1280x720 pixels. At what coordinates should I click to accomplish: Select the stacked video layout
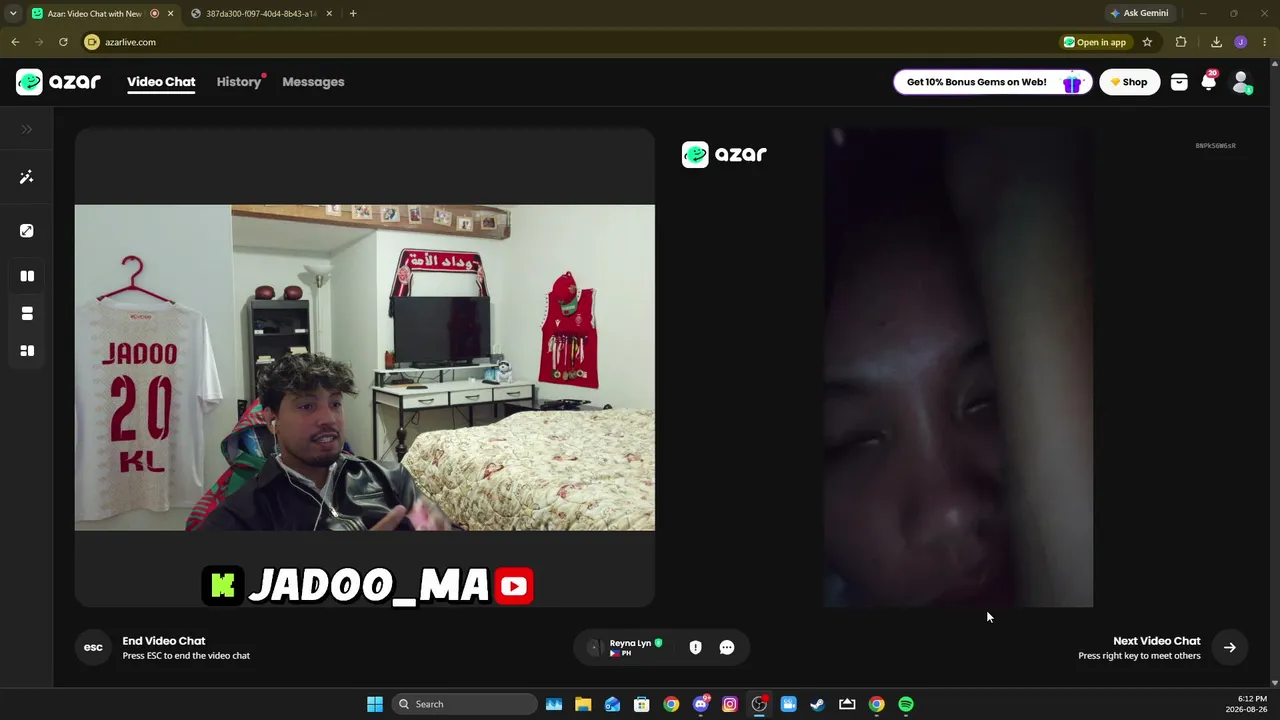[27, 313]
